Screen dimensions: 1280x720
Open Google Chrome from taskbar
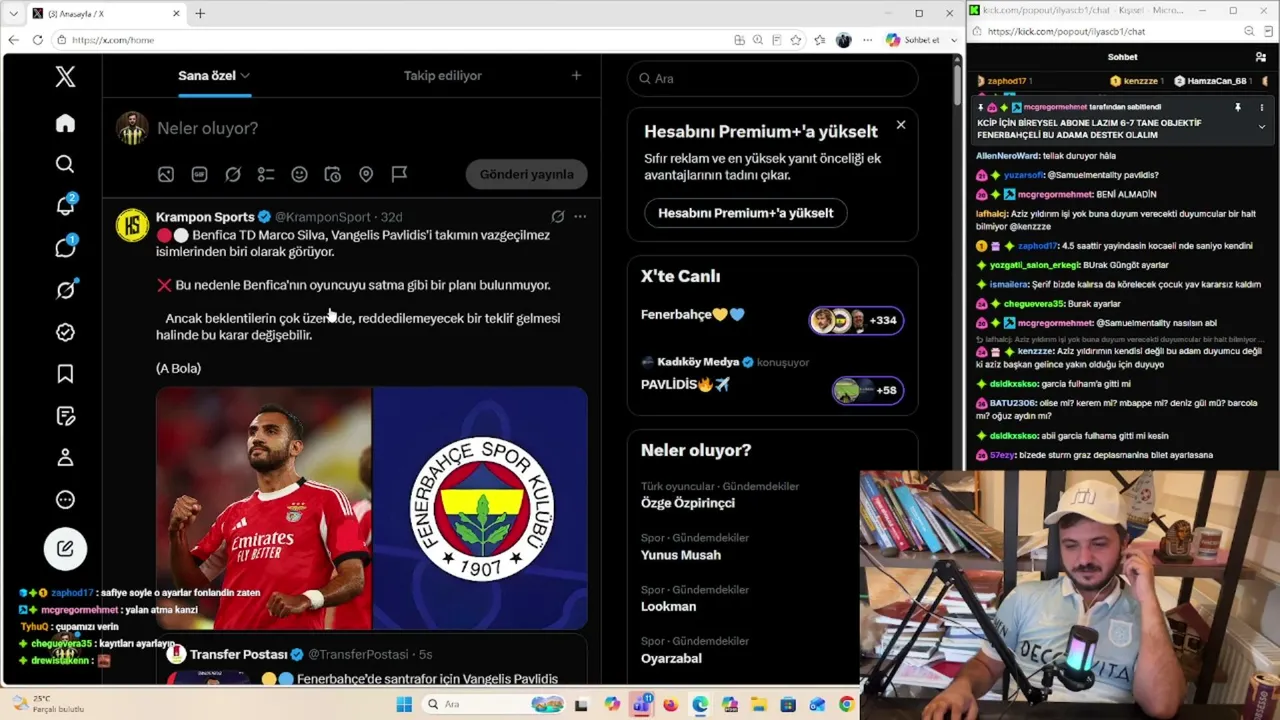tap(847, 704)
